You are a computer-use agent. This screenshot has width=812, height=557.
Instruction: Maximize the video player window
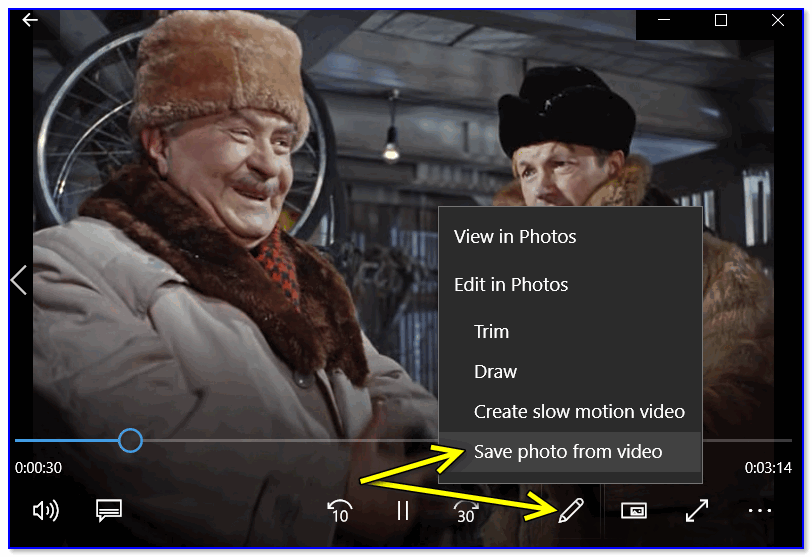tap(721, 20)
